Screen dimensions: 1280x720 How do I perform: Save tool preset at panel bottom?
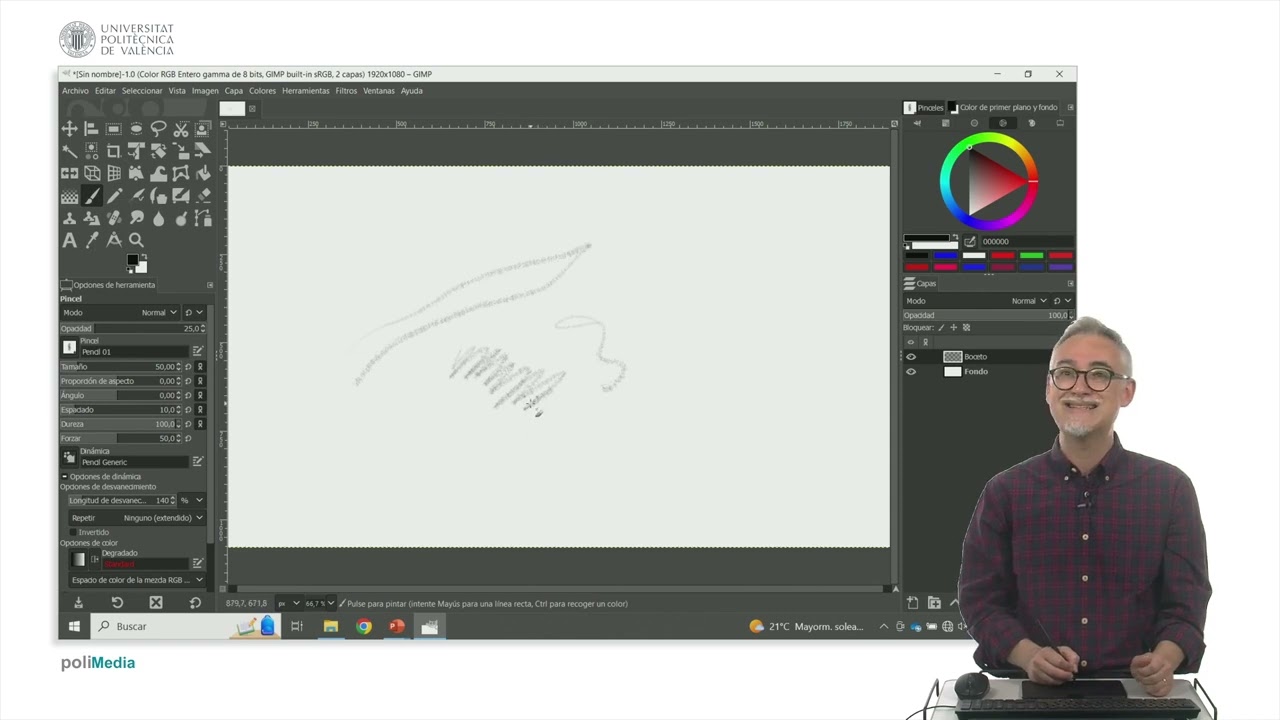(x=79, y=602)
